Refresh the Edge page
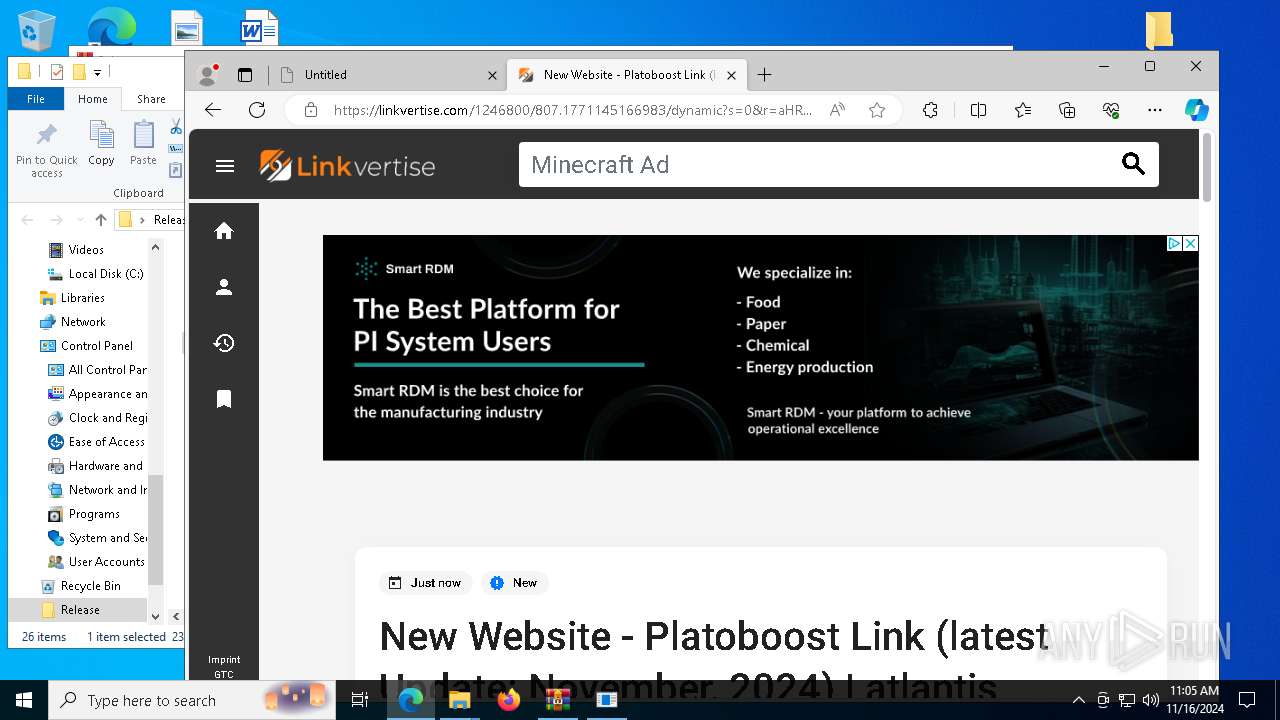 tap(257, 110)
